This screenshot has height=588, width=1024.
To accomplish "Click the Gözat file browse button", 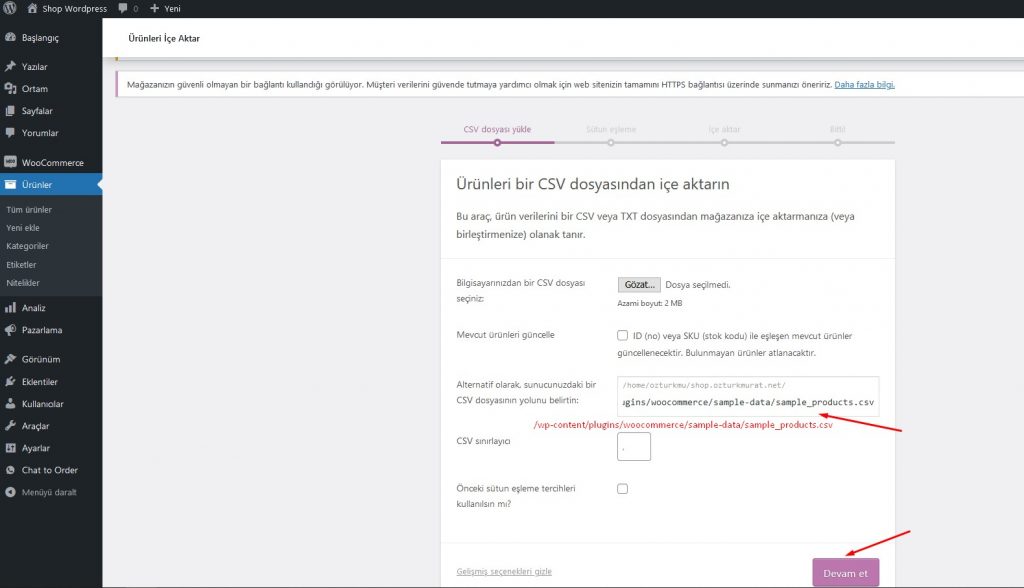I will tap(638, 285).
